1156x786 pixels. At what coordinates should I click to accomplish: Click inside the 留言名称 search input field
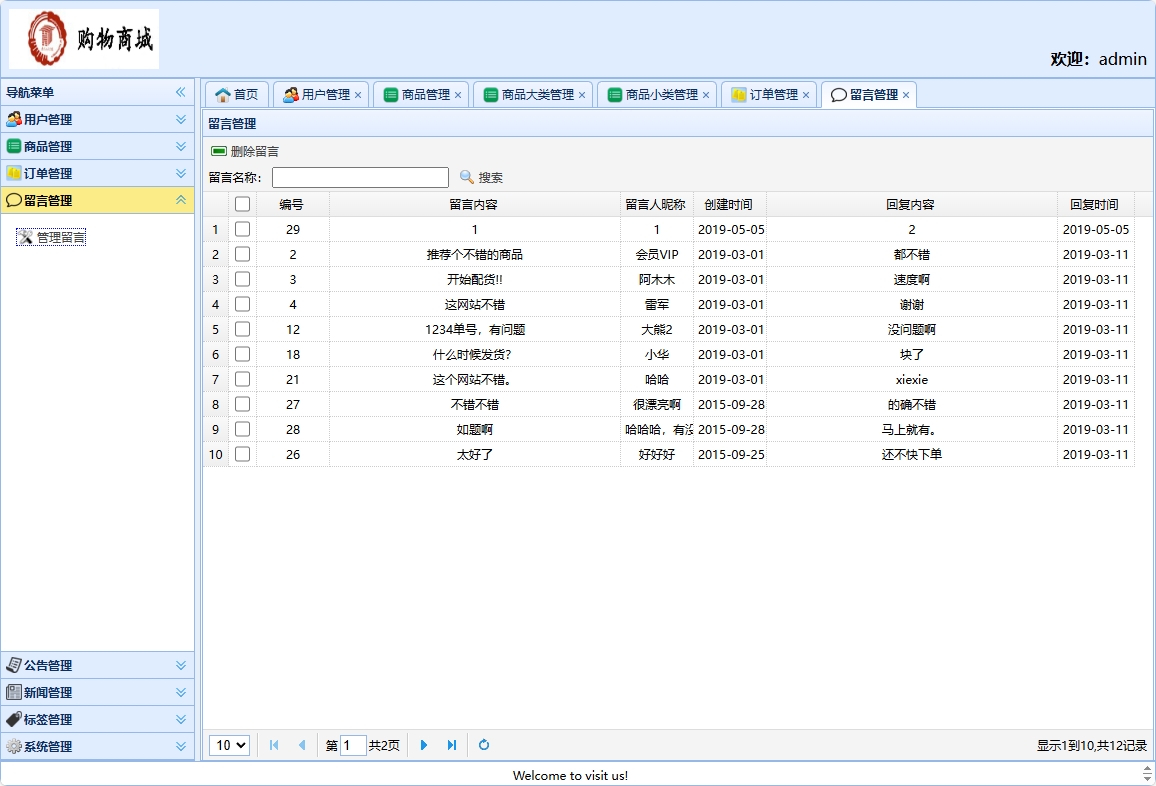360,177
